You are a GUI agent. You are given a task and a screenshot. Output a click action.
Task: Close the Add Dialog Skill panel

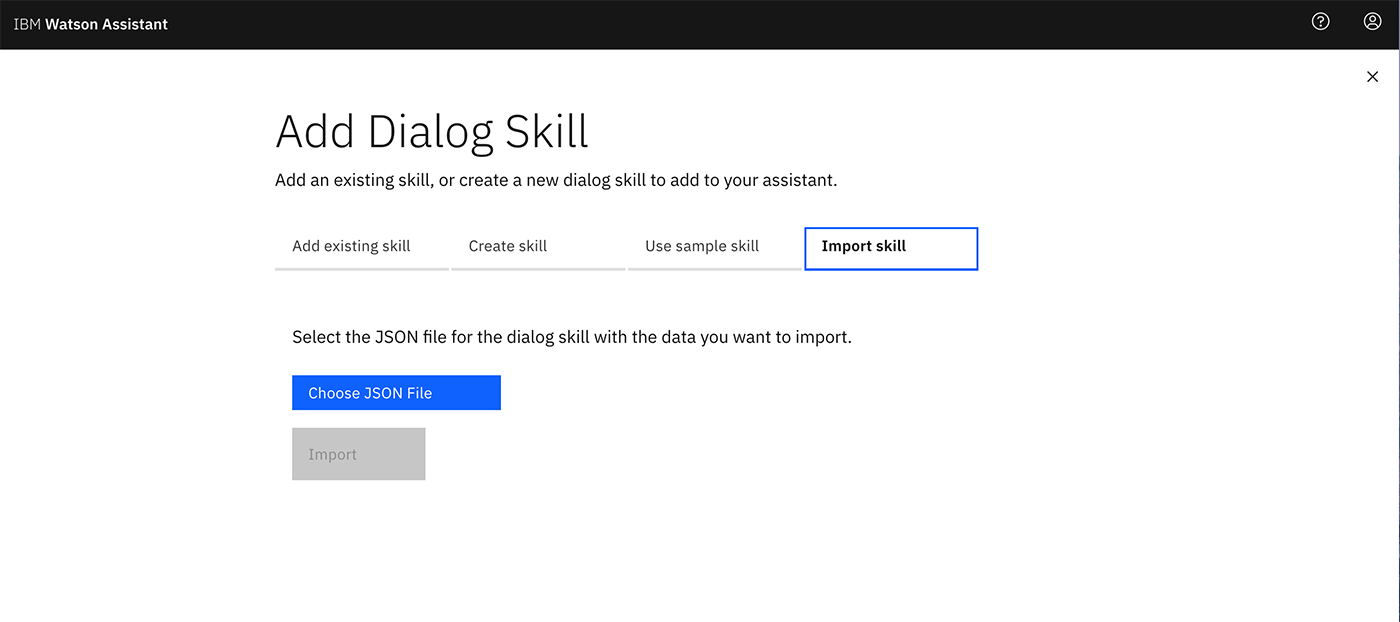[1372, 77]
